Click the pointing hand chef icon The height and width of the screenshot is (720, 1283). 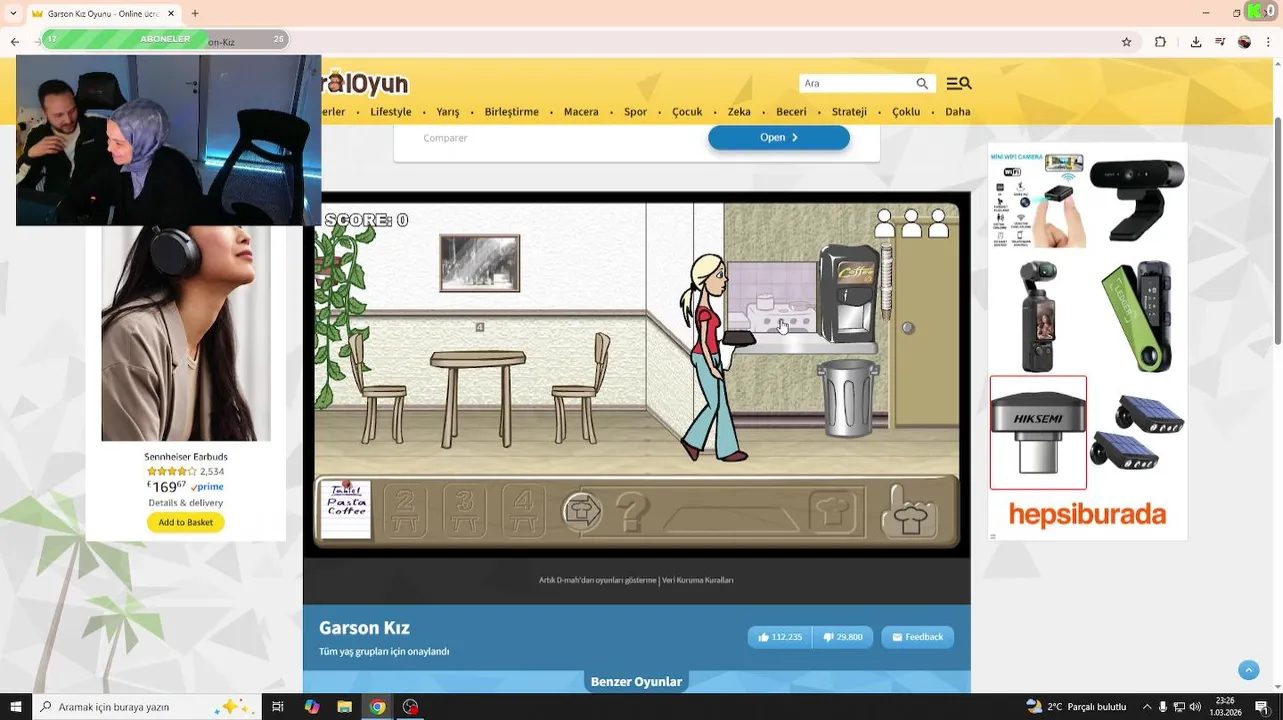[x=909, y=512]
